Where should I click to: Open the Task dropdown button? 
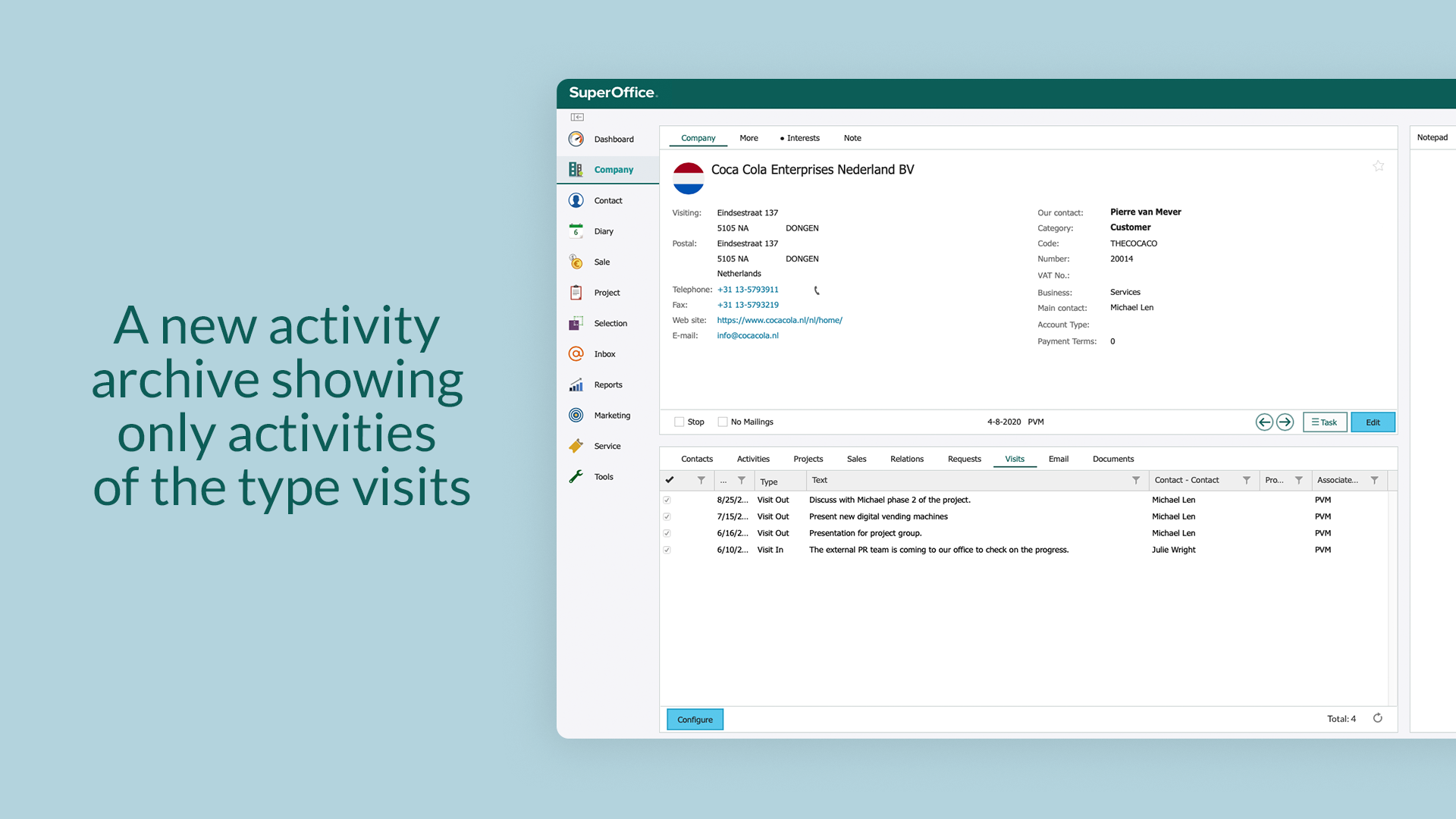click(1325, 422)
